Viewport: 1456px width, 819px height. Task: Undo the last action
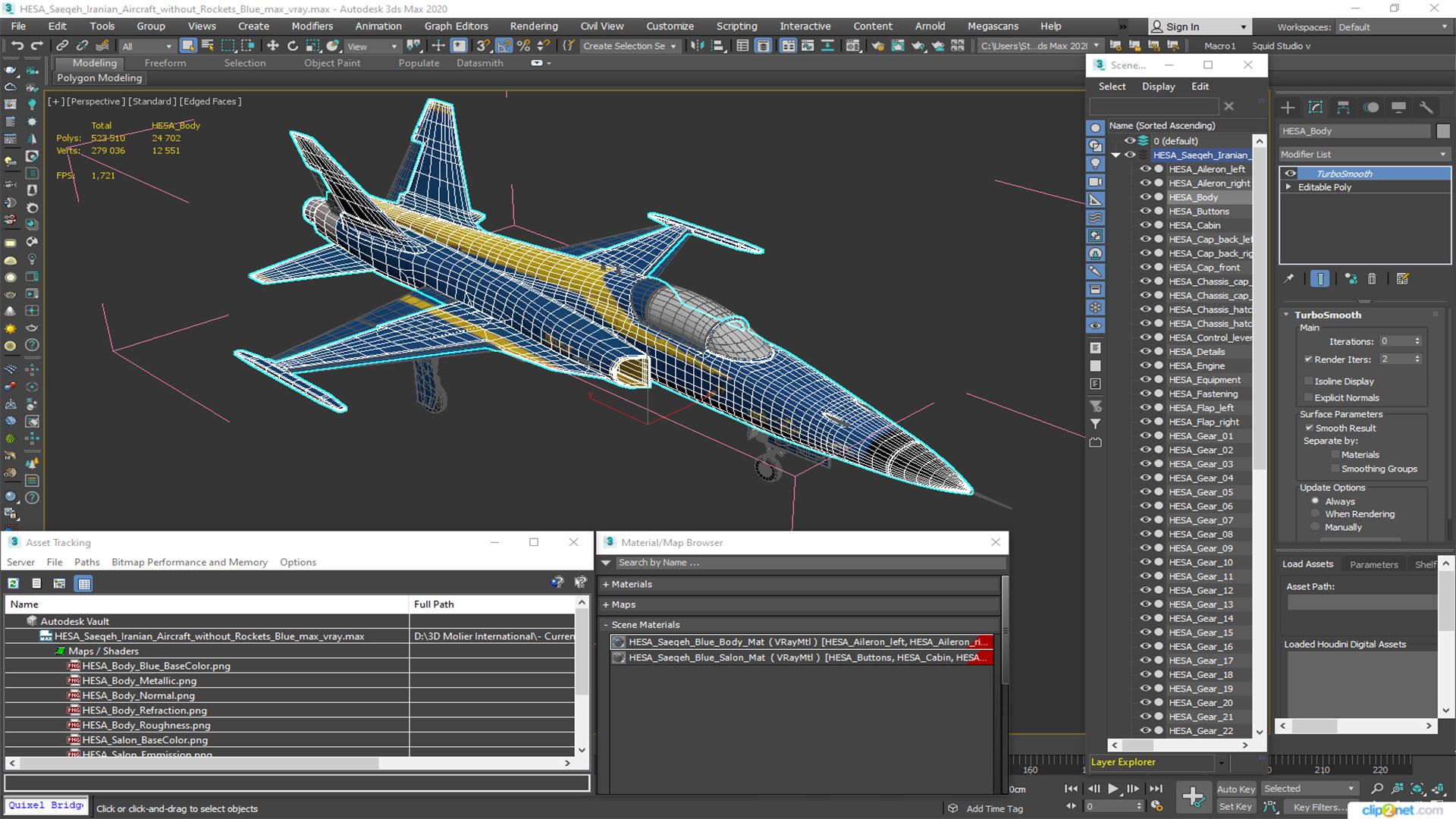(17, 45)
